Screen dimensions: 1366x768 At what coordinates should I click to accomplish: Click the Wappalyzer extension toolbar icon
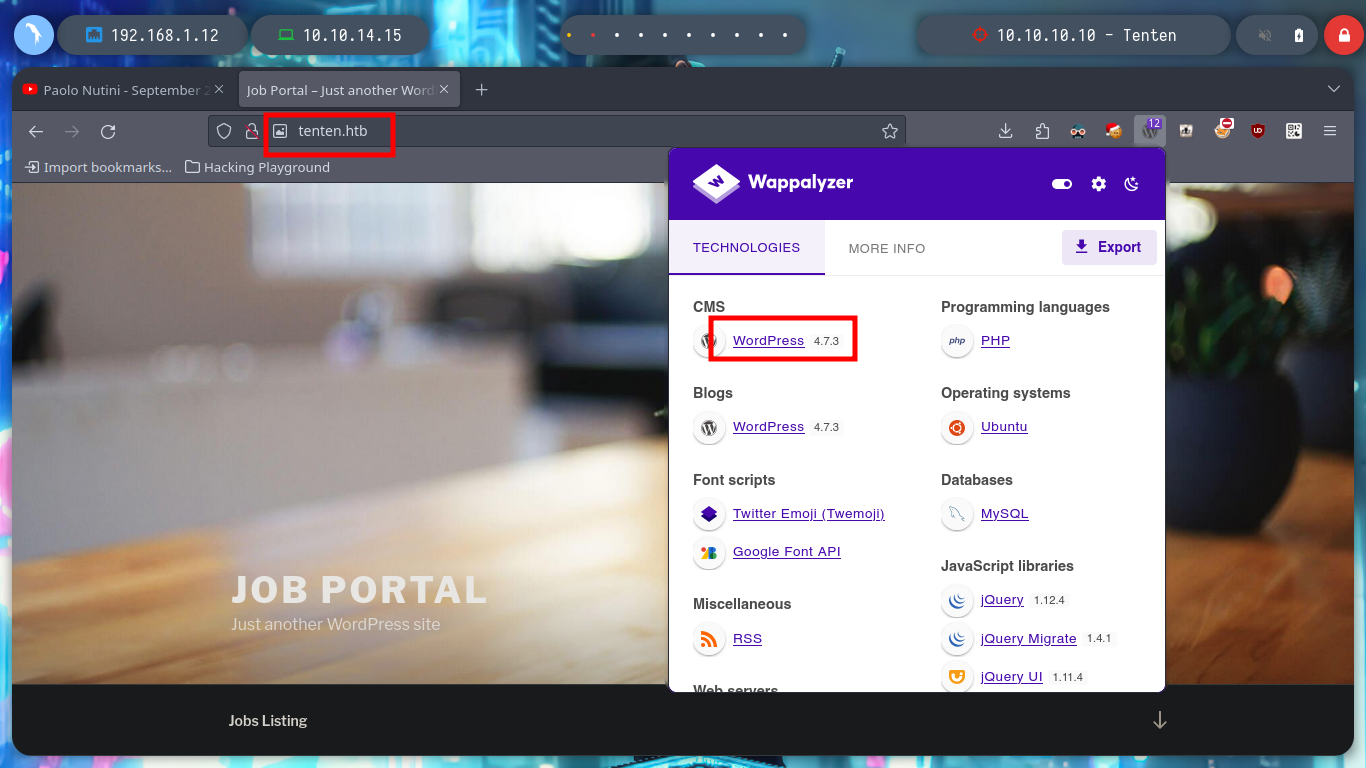pos(1150,131)
